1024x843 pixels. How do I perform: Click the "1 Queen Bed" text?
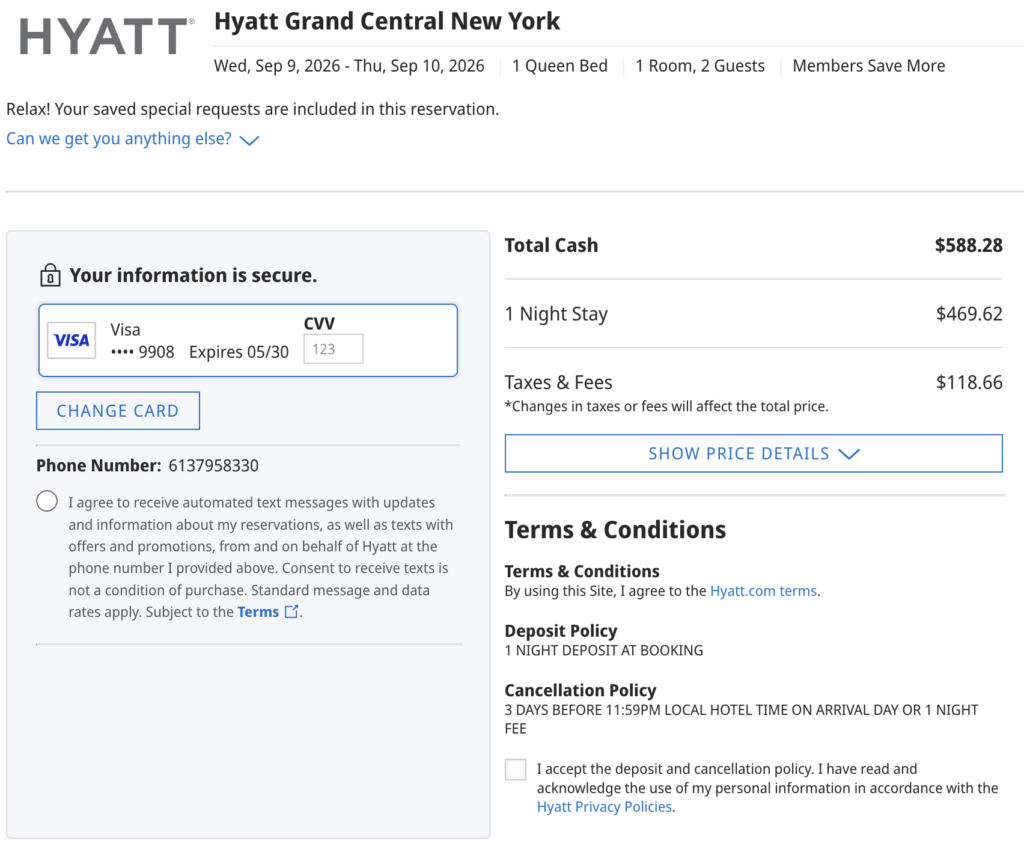pyautogui.click(x=560, y=66)
